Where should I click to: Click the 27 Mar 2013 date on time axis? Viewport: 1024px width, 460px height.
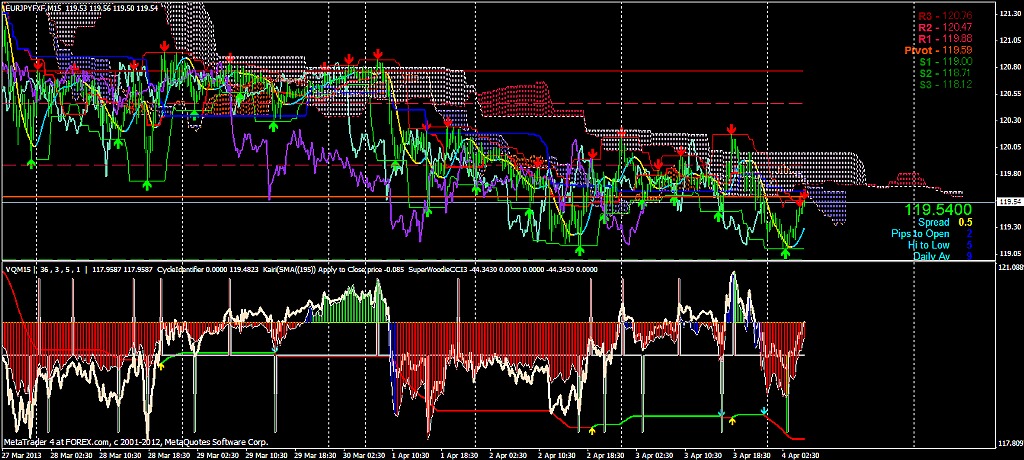coord(22,453)
